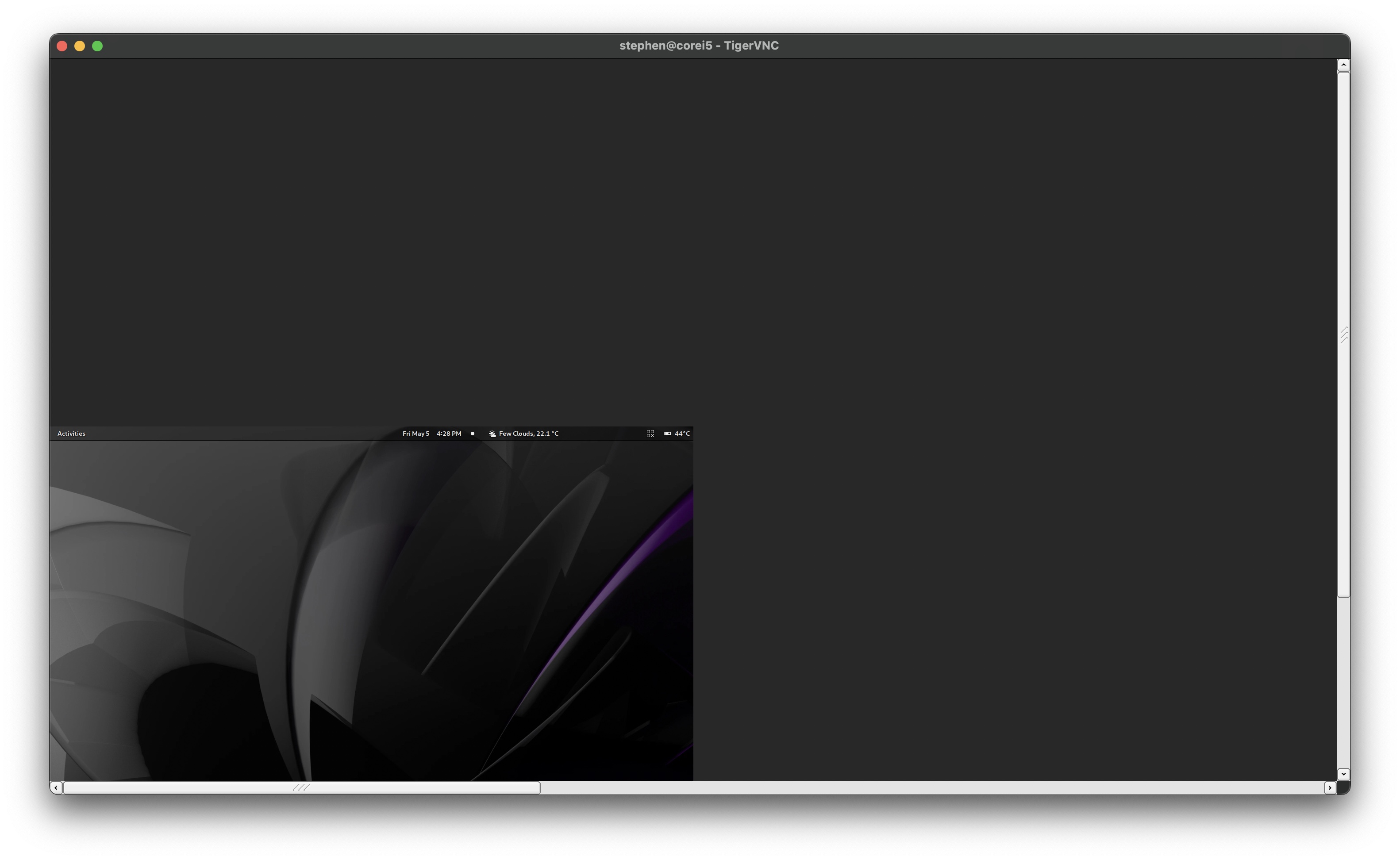Click the few-clouds weather icon
Viewport: 1400px width, 860px height.
pos(492,434)
